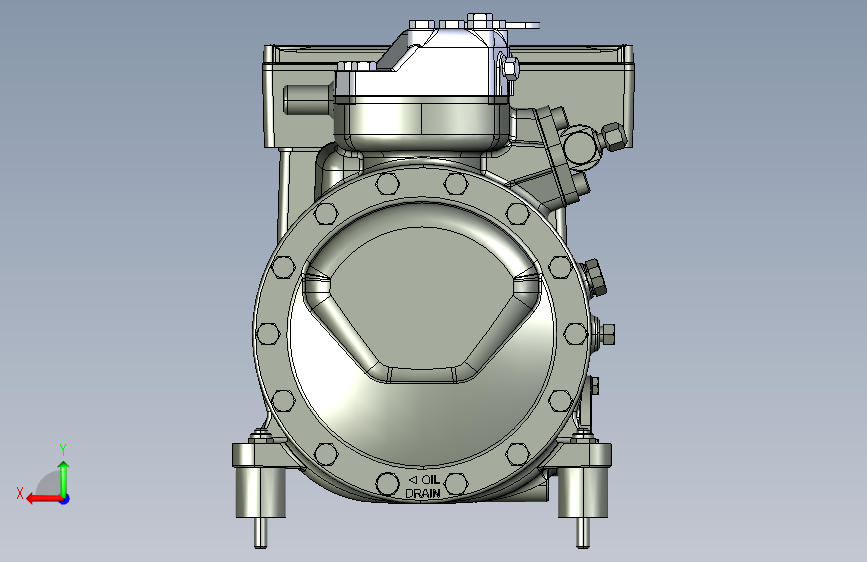867x562 pixels.
Task: Click the blue Z axis dot of the triad
Action: (65, 499)
